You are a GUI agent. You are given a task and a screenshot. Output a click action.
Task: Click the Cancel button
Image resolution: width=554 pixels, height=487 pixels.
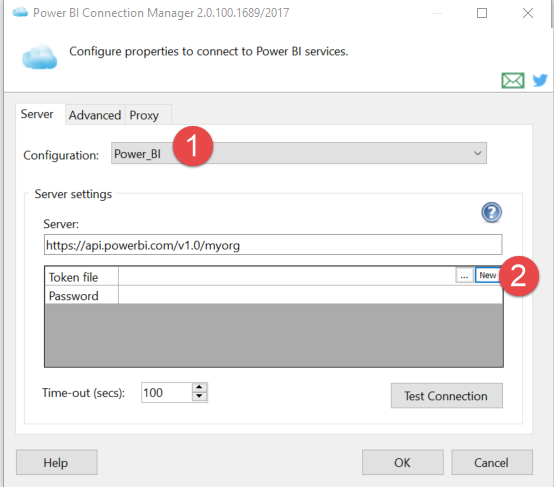(491, 462)
